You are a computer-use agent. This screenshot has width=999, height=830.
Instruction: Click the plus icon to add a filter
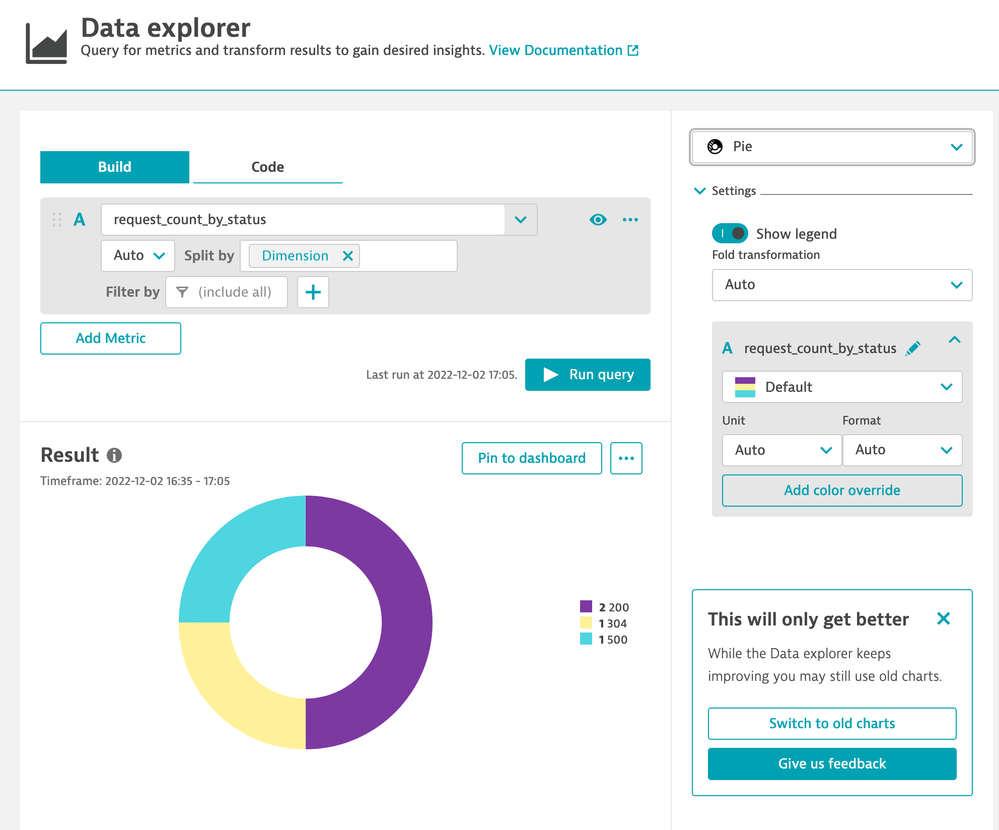(313, 292)
